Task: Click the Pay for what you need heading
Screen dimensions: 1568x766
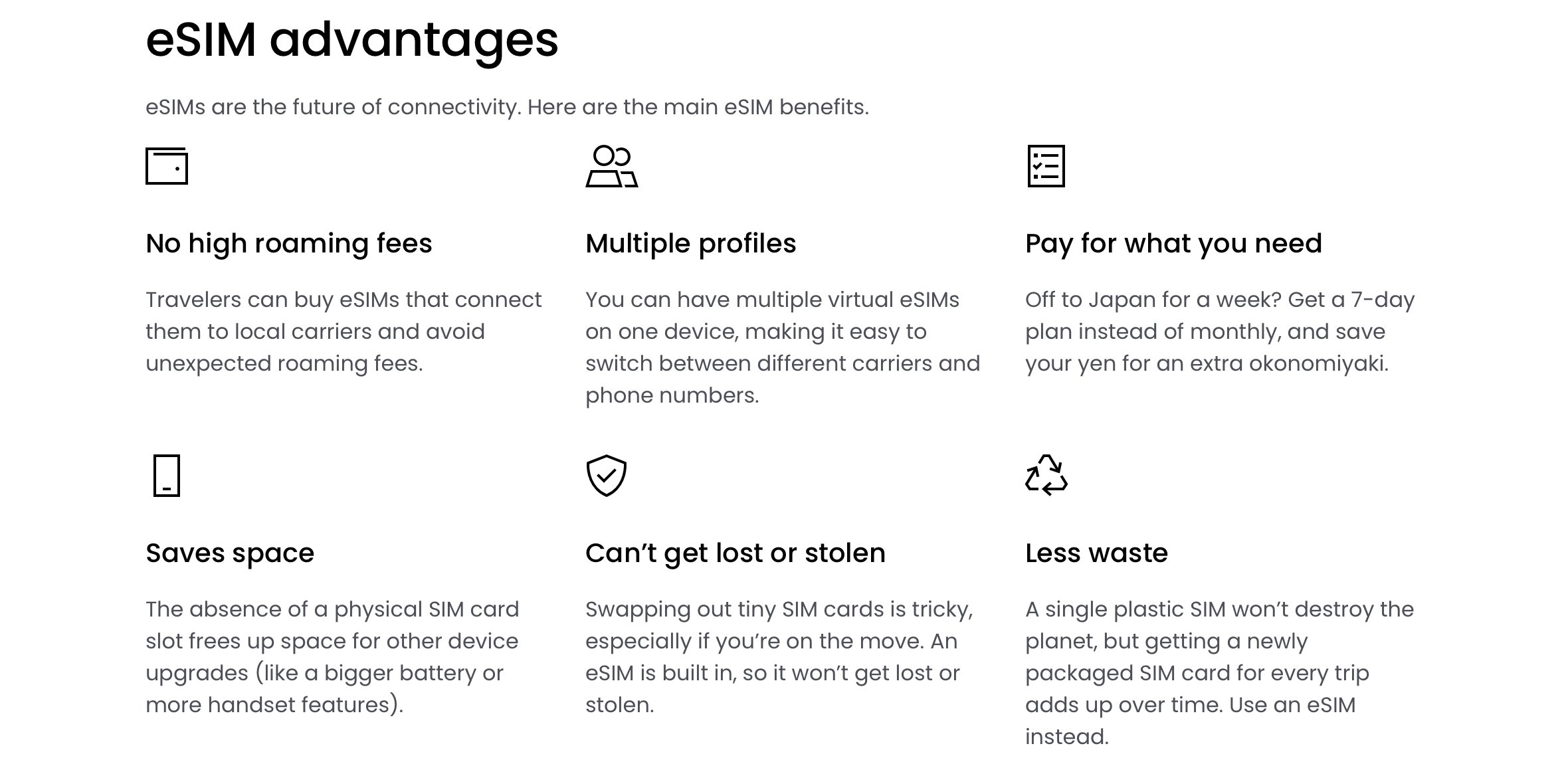Action: pyautogui.click(x=1173, y=244)
